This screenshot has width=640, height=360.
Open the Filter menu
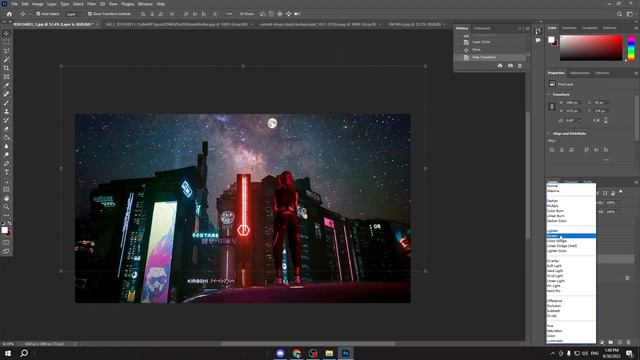tap(91, 4)
